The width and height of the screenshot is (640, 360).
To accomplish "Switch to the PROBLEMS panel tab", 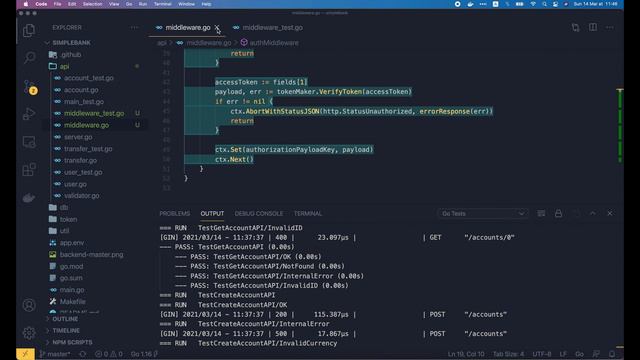I will point(175,213).
